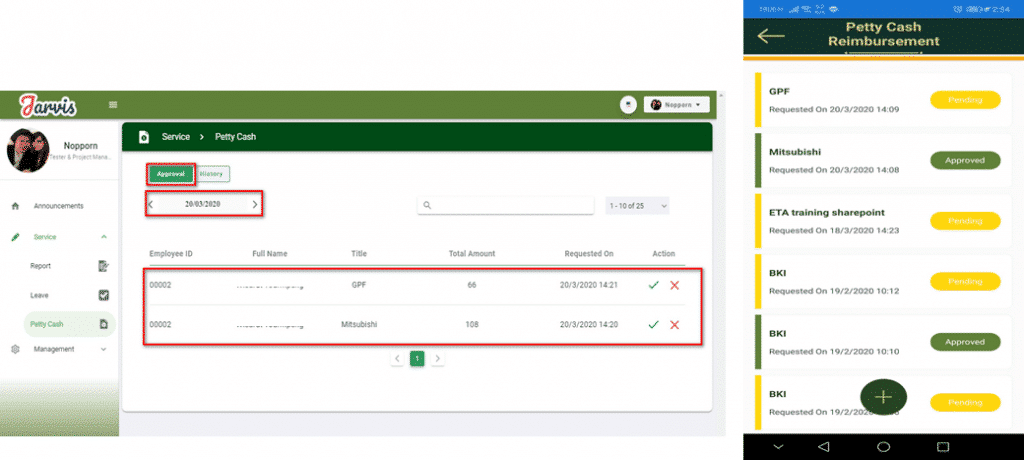Click the previous date arrow beside 20/03/2020
Image resolution: width=1024 pixels, height=460 pixels.
coord(152,204)
